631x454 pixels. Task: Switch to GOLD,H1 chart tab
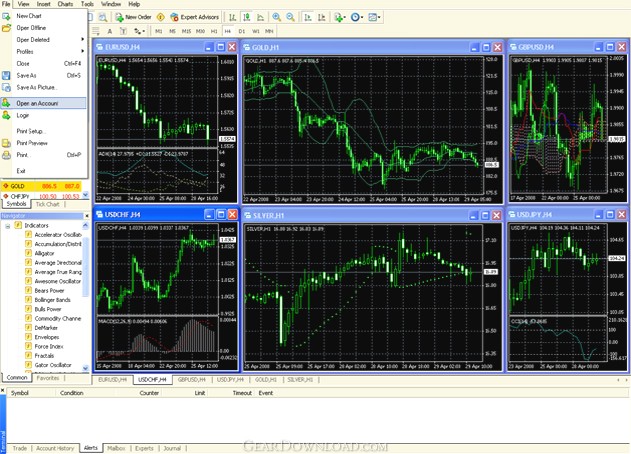(x=266, y=380)
